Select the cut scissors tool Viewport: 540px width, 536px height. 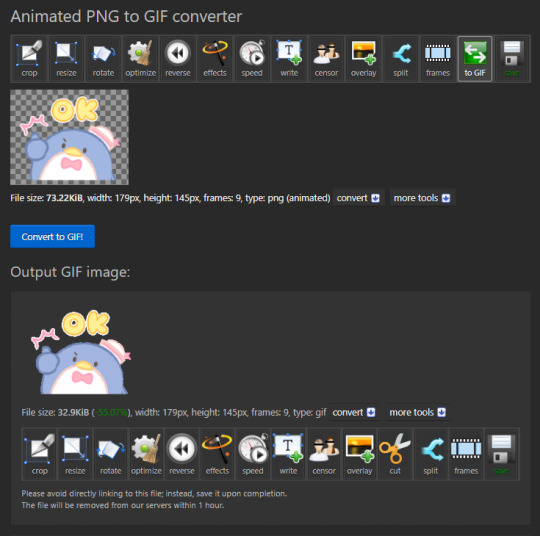click(395, 454)
